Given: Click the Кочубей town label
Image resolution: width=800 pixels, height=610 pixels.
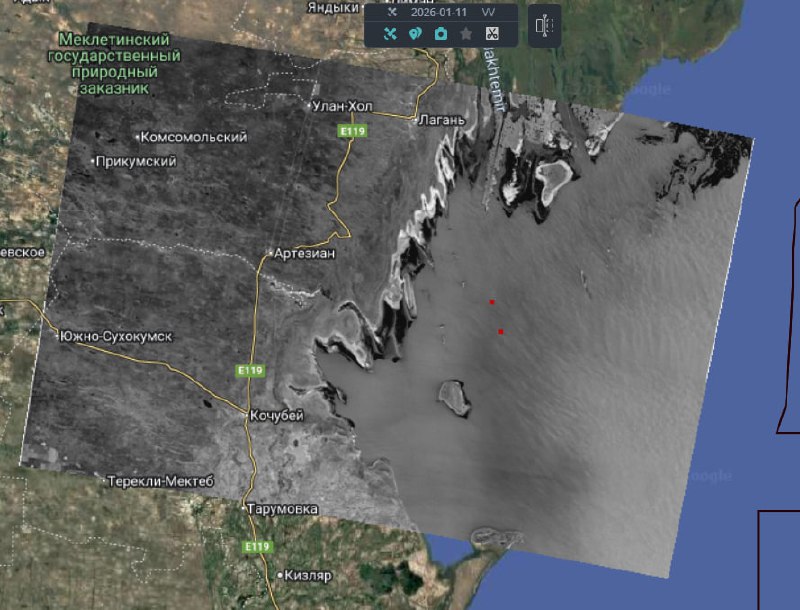Looking at the screenshot, I should pos(274,416).
